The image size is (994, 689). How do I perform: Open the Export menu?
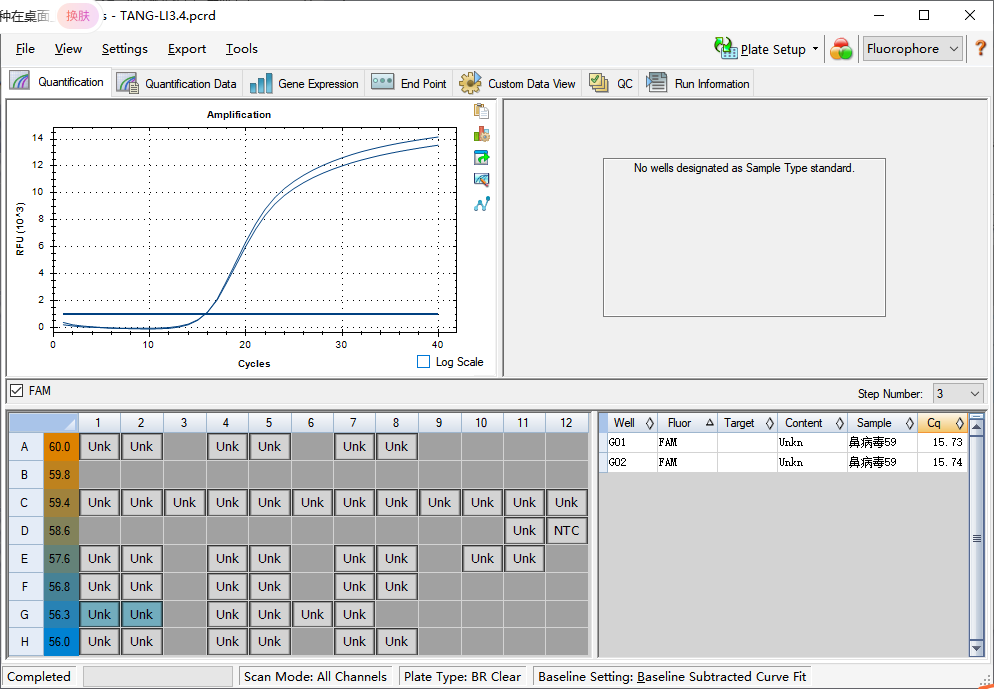pos(187,49)
